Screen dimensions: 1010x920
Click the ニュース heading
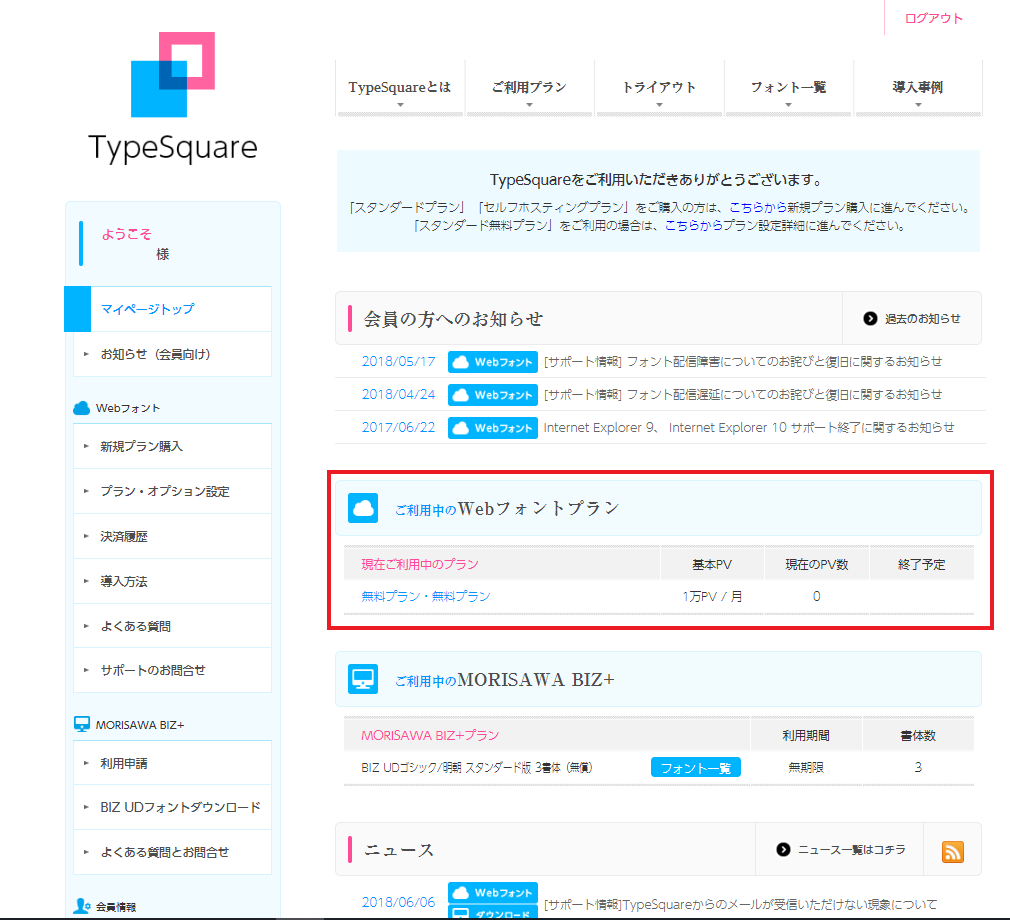(x=399, y=850)
